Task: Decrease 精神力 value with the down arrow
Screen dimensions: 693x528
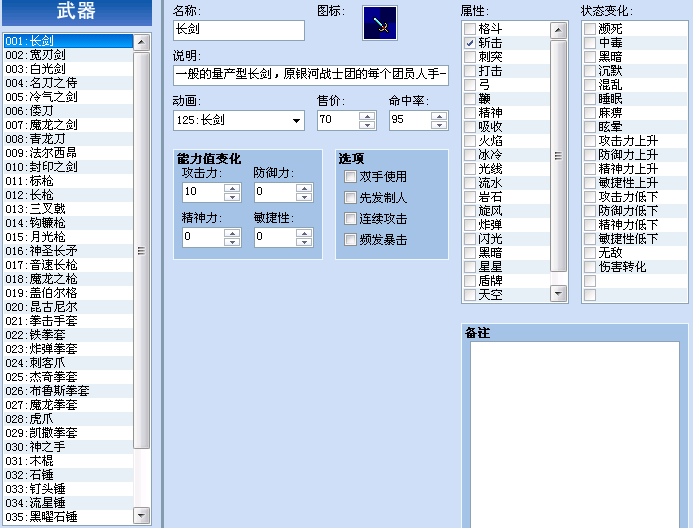Action: tap(232, 242)
